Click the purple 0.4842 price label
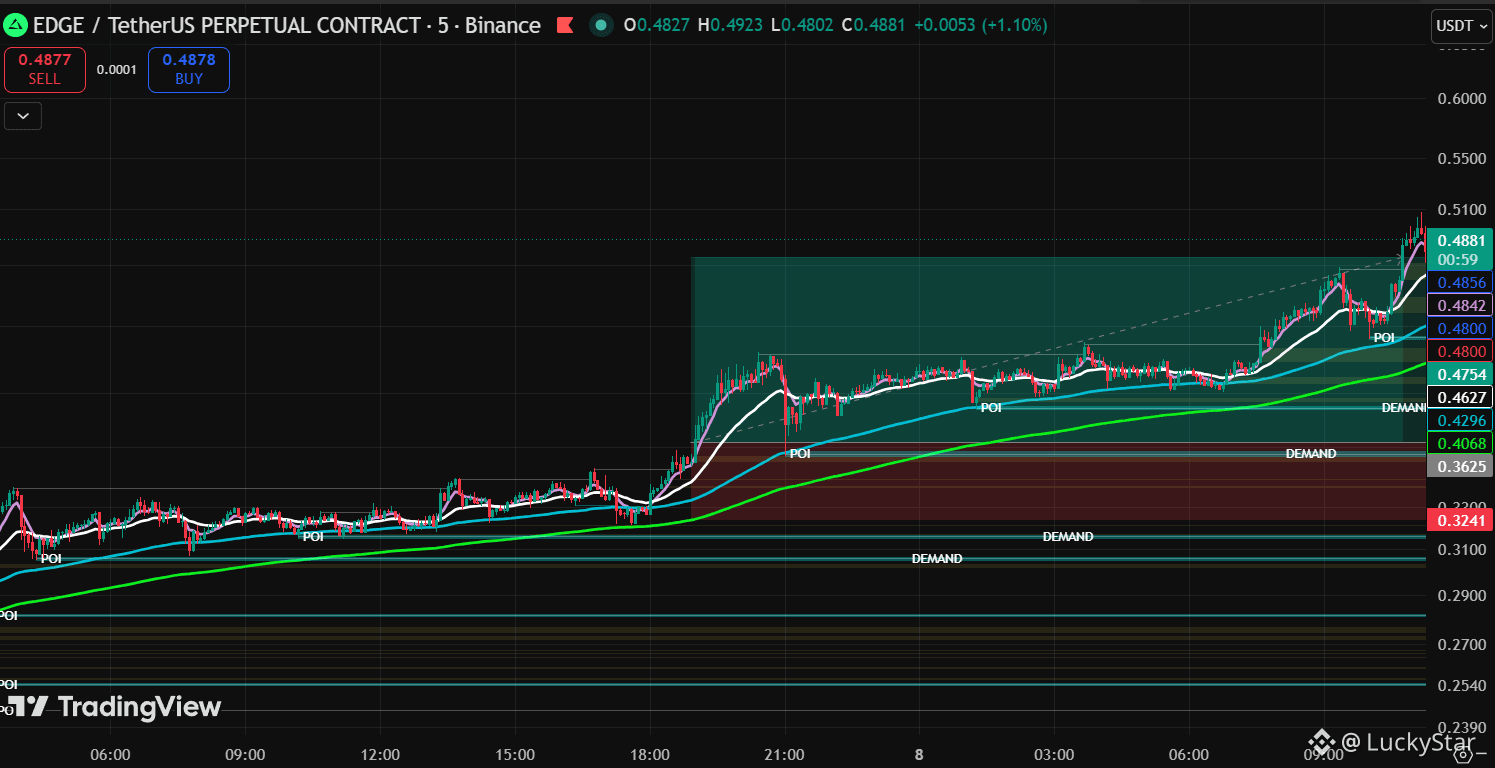This screenshot has height=768, width=1495. pyautogui.click(x=1461, y=305)
